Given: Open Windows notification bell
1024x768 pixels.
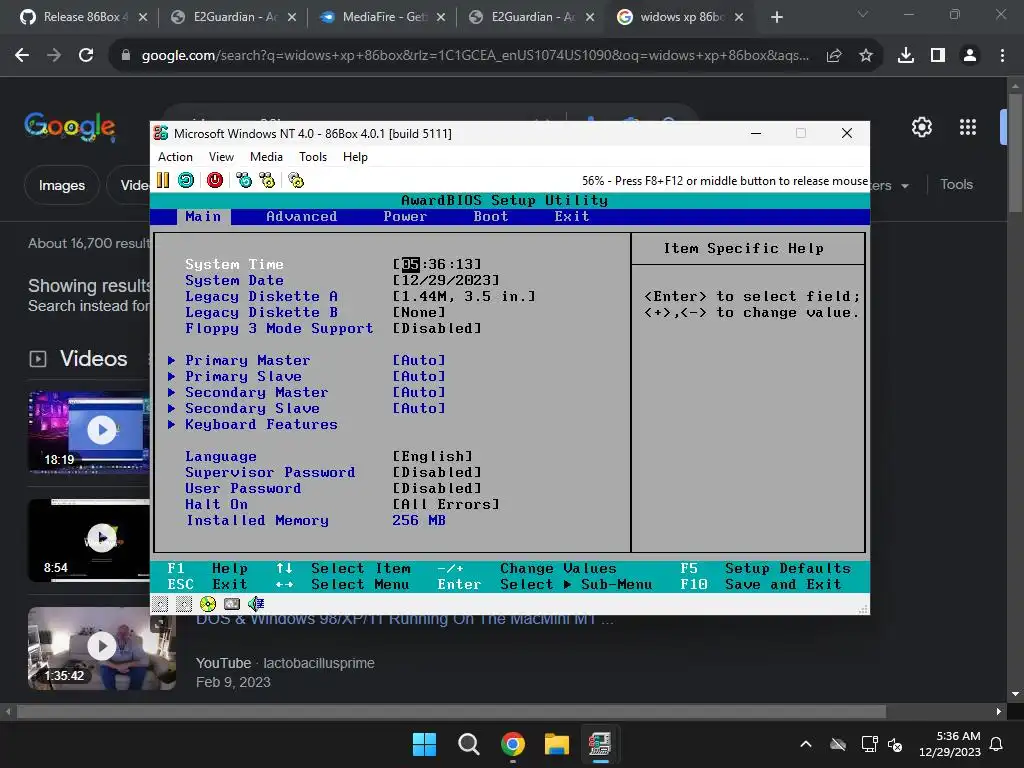Looking at the screenshot, I should pos(997,744).
